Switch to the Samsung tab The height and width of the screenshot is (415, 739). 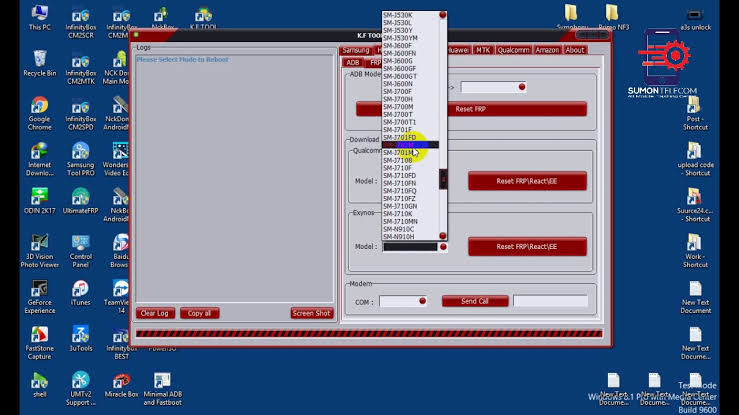pyautogui.click(x=355, y=50)
